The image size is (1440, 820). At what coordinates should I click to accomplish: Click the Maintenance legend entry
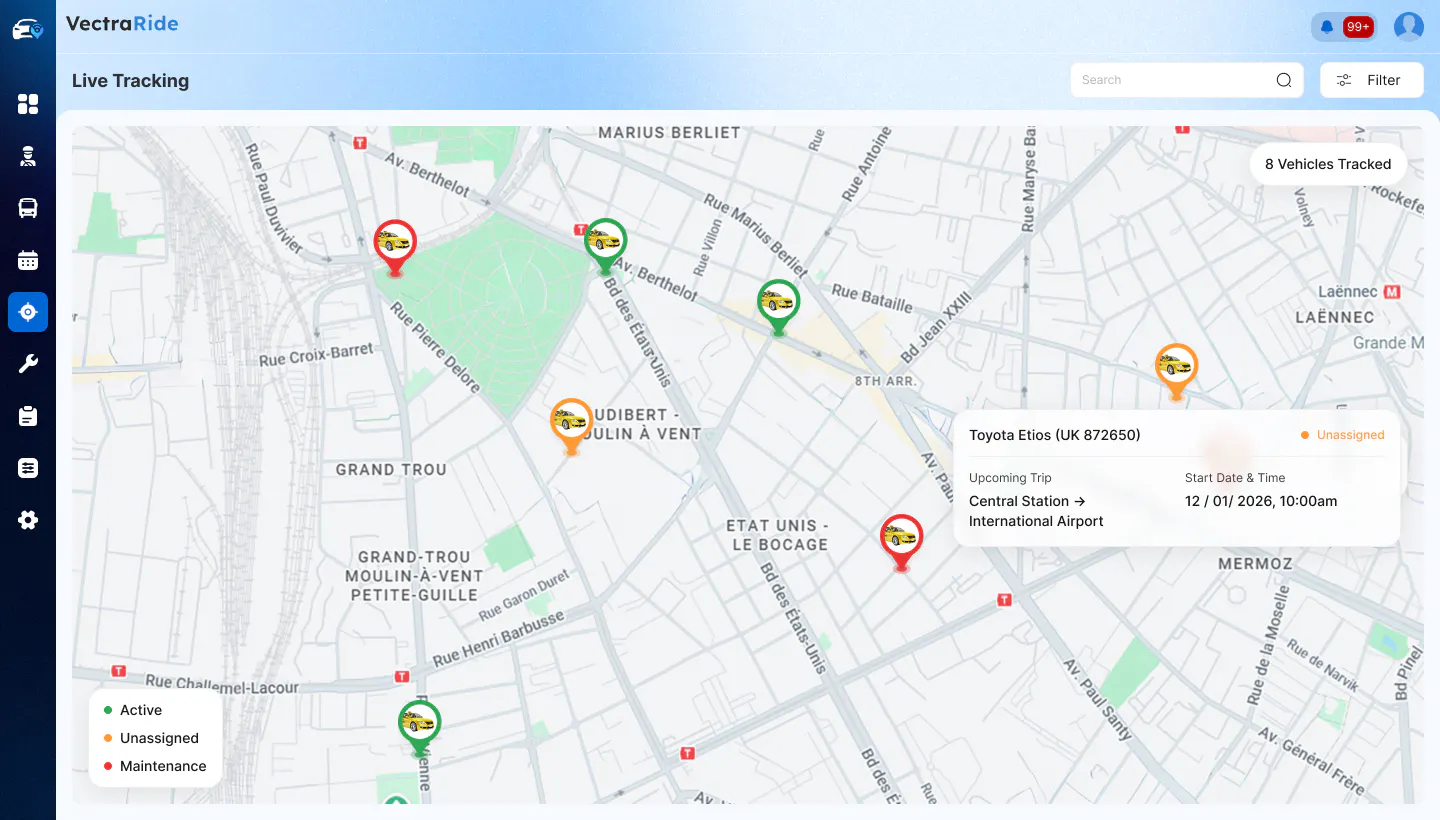[155, 766]
